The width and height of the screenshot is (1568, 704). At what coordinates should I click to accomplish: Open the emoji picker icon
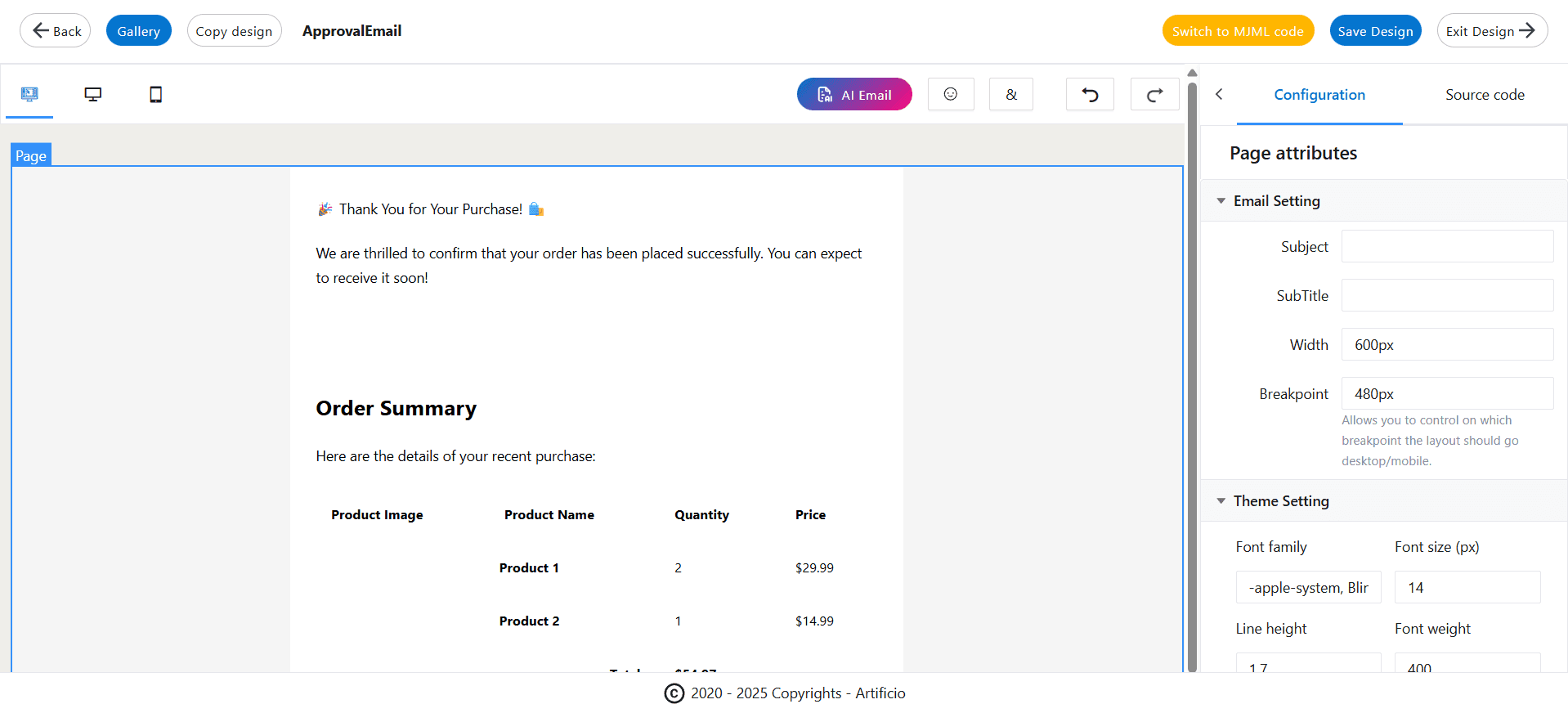pyautogui.click(x=950, y=94)
